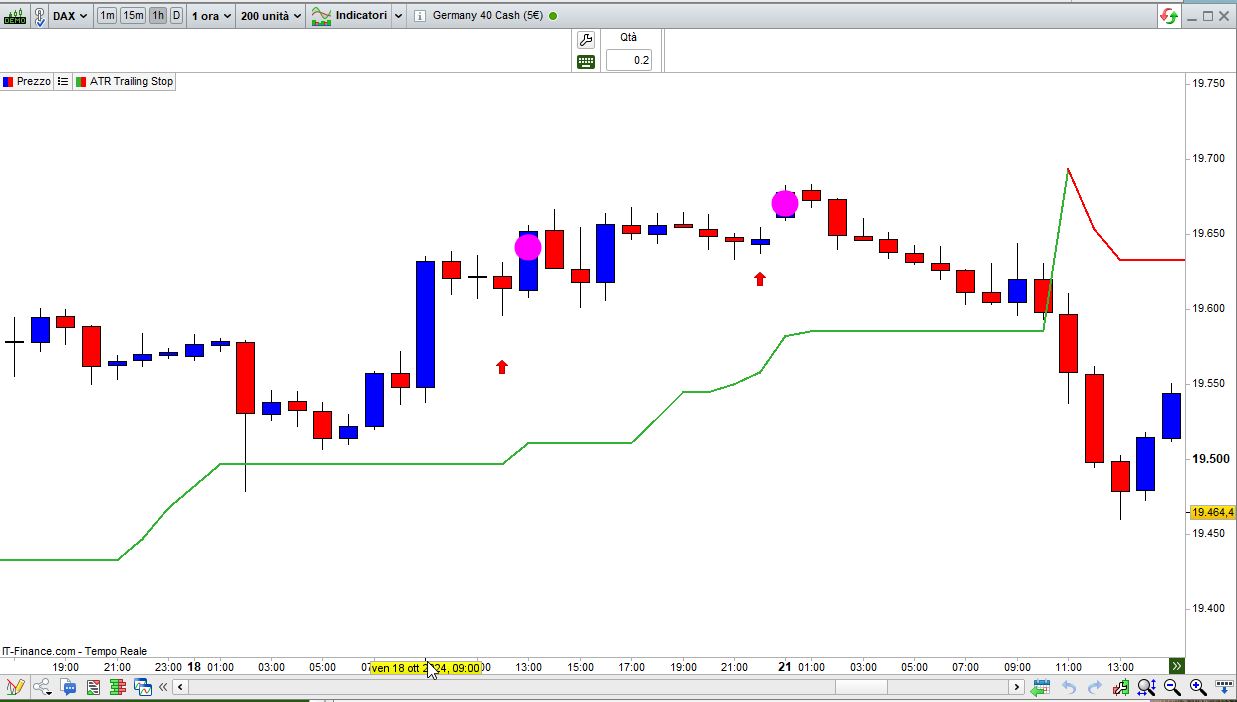Click the ATR Trailing Stop indicator label
The height and width of the screenshot is (702, 1237).
pyautogui.click(x=124, y=81)
